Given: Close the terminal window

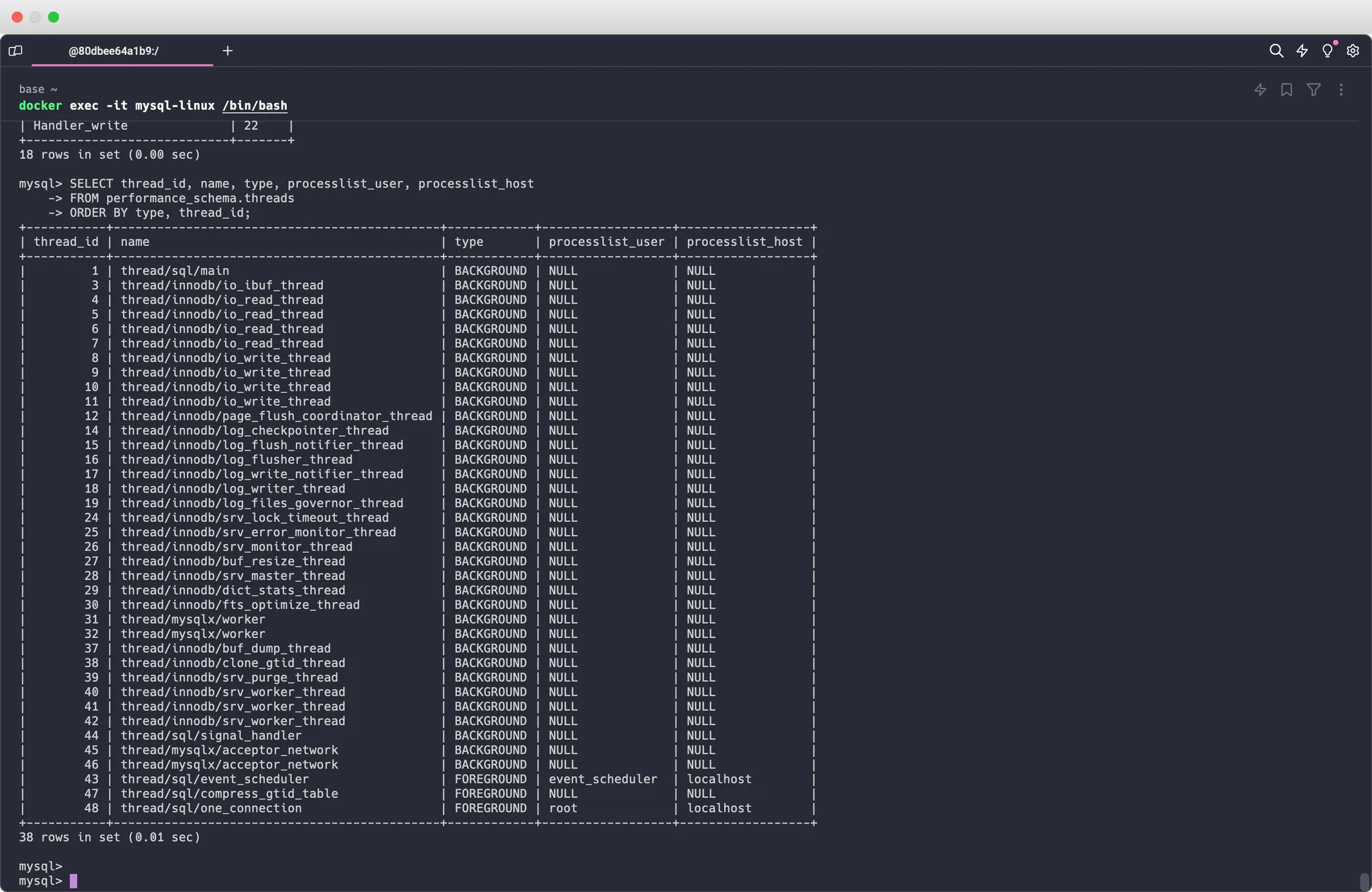Looking at the screenshot, I should tap(17, 17).
